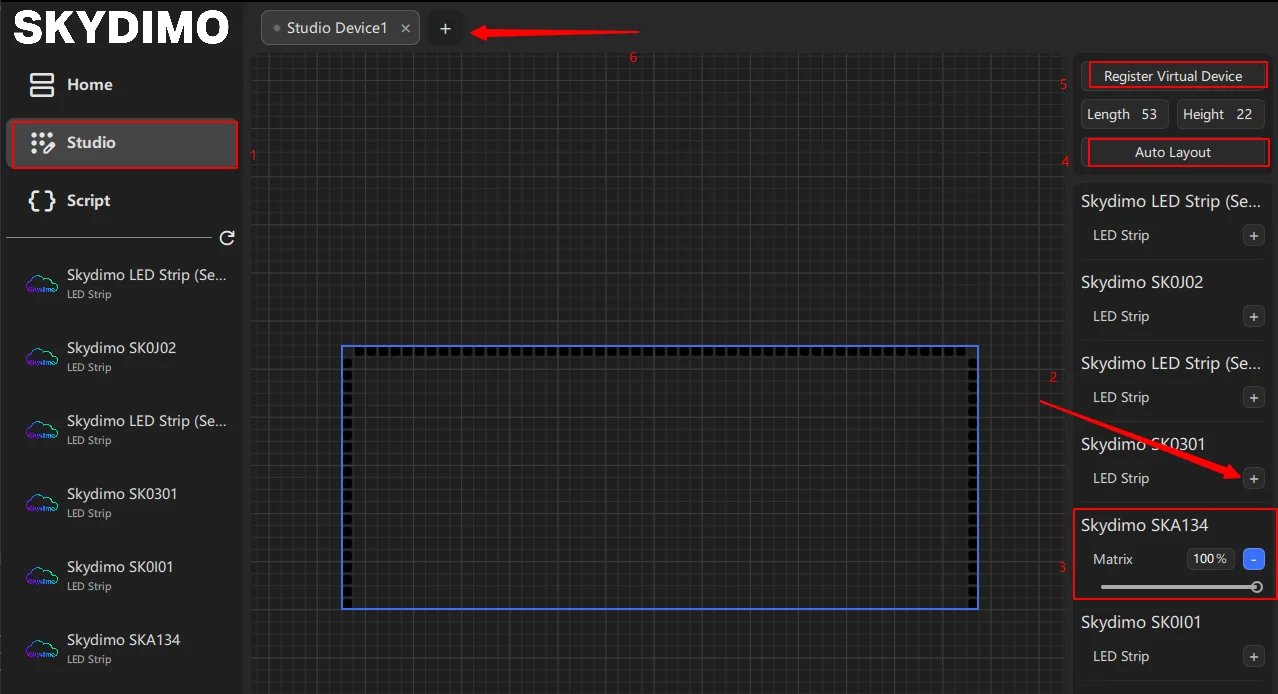
Task: Select Skydimo SK0J02 in the left device list
Action: [121, 355]
